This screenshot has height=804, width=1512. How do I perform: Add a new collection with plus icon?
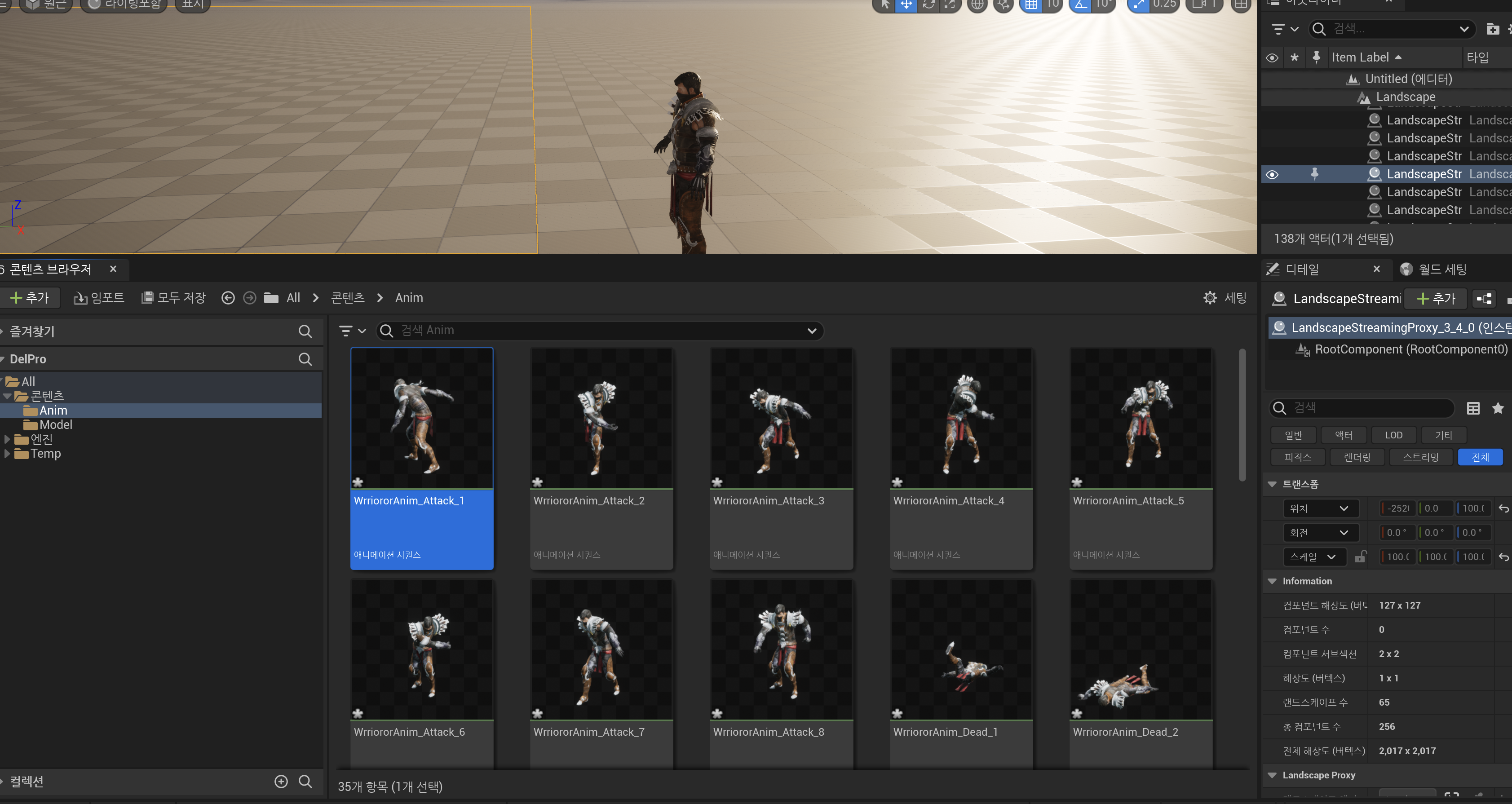pyautogui.click(x=281, y=781)
